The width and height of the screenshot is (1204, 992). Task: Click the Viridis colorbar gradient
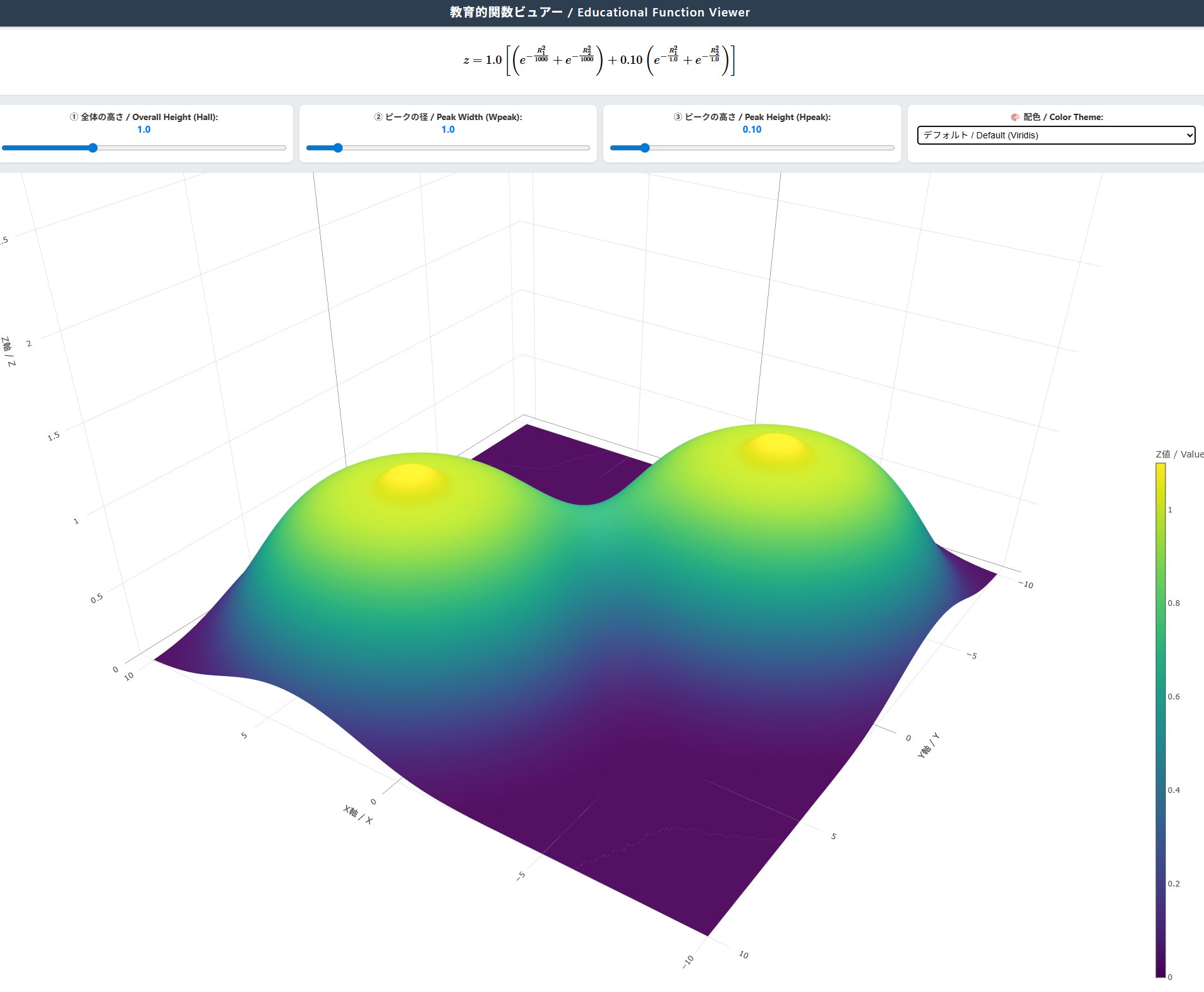point(1160,720)
